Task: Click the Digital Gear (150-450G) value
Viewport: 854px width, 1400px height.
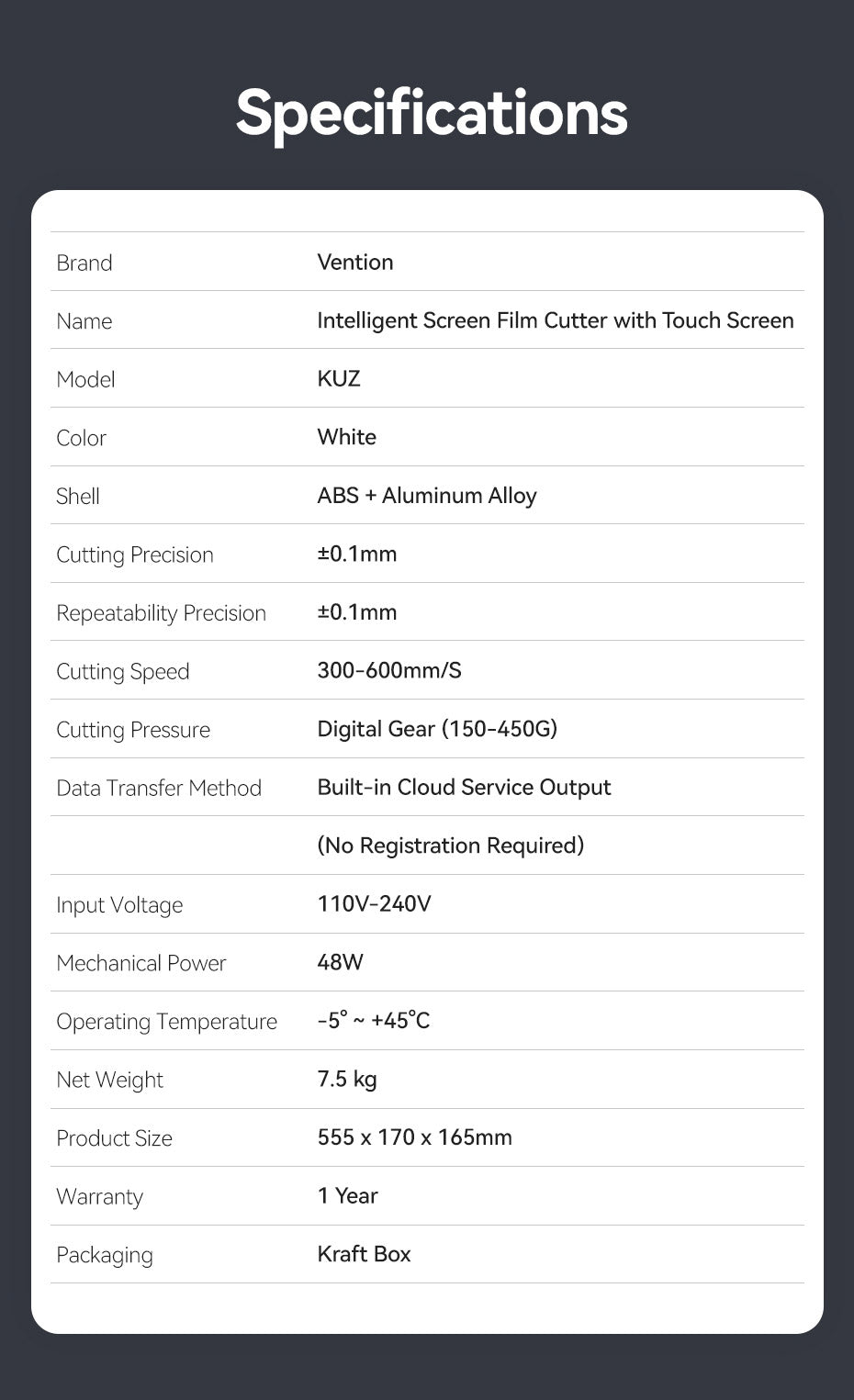Action: pos(437,729)
